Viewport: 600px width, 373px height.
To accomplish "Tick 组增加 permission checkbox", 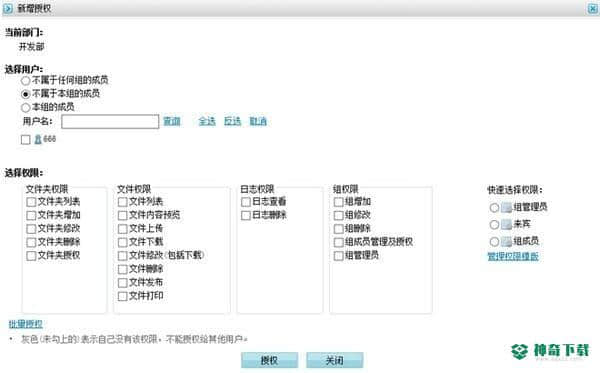I will [338, 202].
